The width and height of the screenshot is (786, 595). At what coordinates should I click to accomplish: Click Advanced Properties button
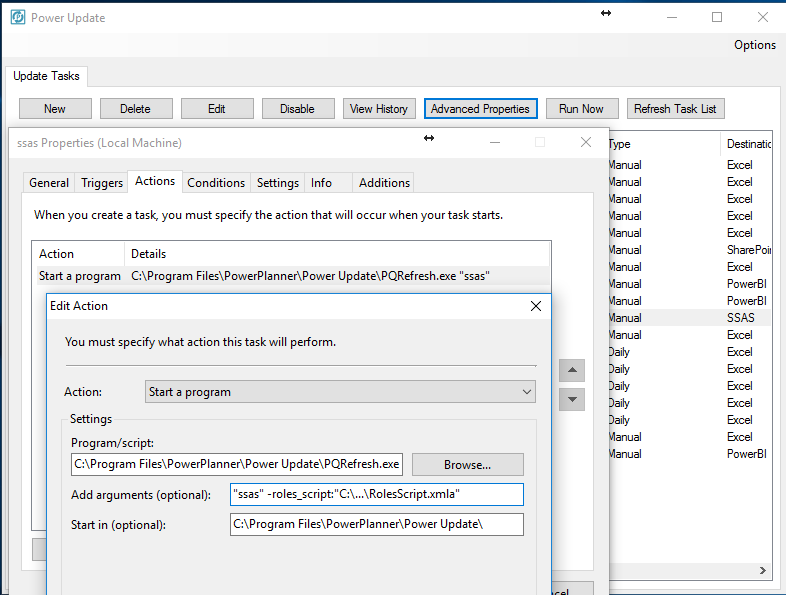point(481,109)
